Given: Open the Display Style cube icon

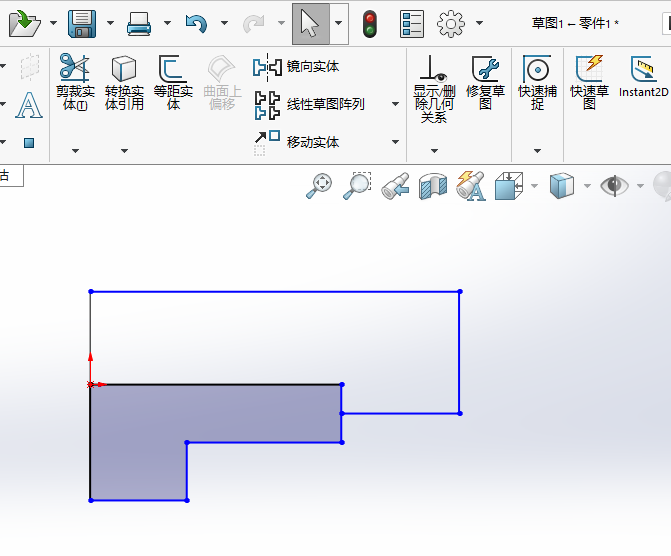Looking at the screenshot, I should tap(561, 186).
